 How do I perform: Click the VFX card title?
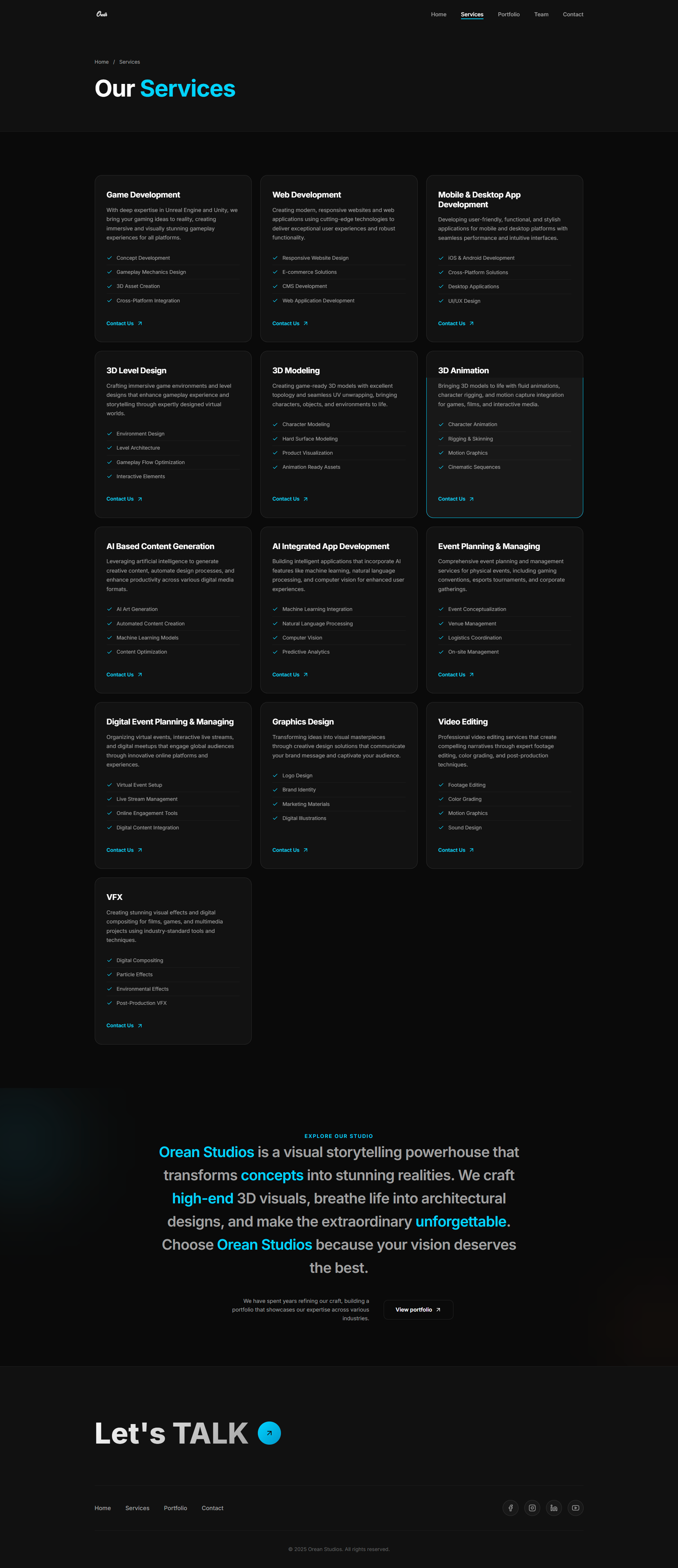pyautogui.click(x=114, y=897)
